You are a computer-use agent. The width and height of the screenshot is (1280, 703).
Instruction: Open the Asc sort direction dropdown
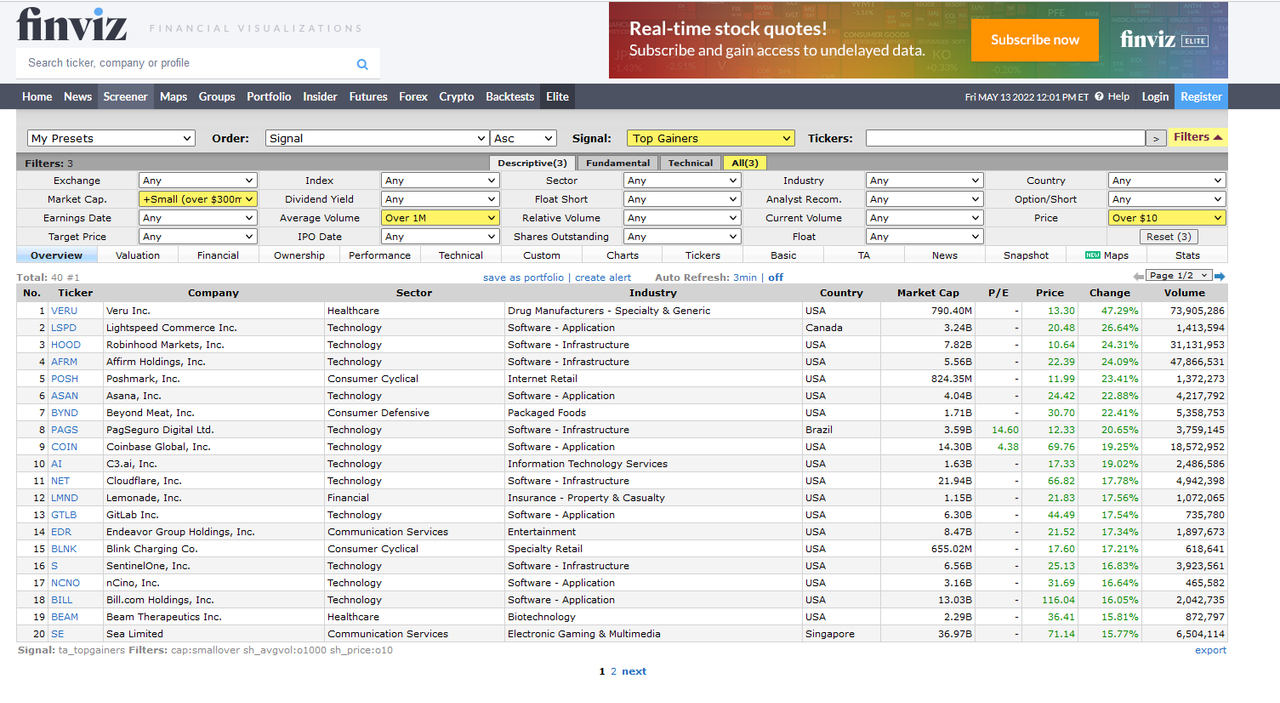coord(524,138)
